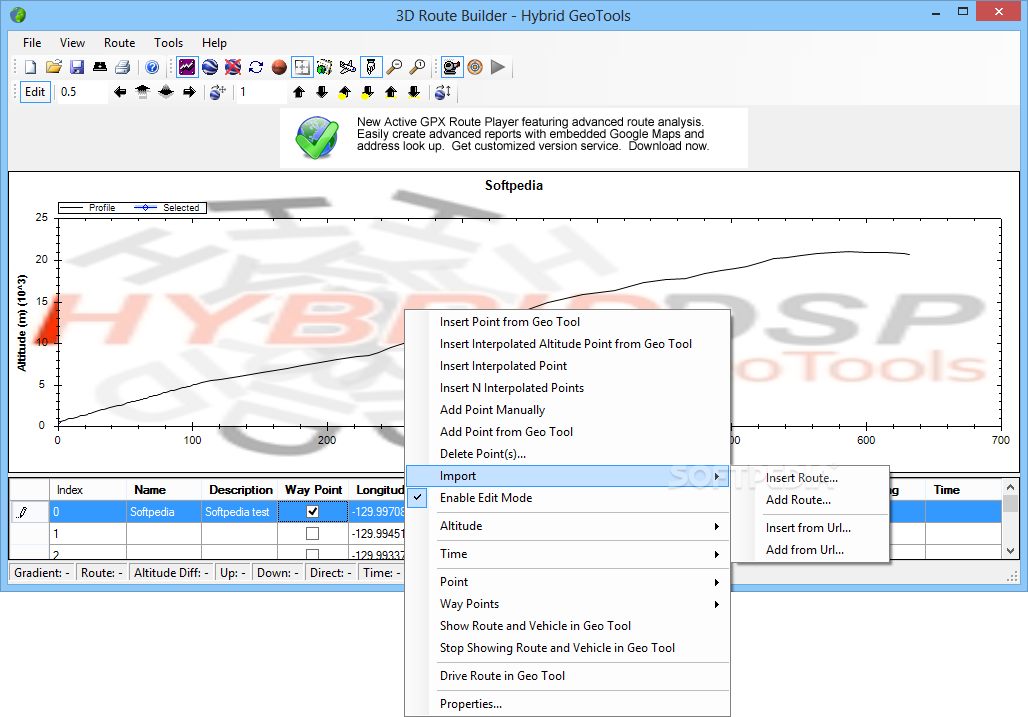Click the down arrow with yellow dot
The height and width of the screenshot is (717, 1028).
368,92
